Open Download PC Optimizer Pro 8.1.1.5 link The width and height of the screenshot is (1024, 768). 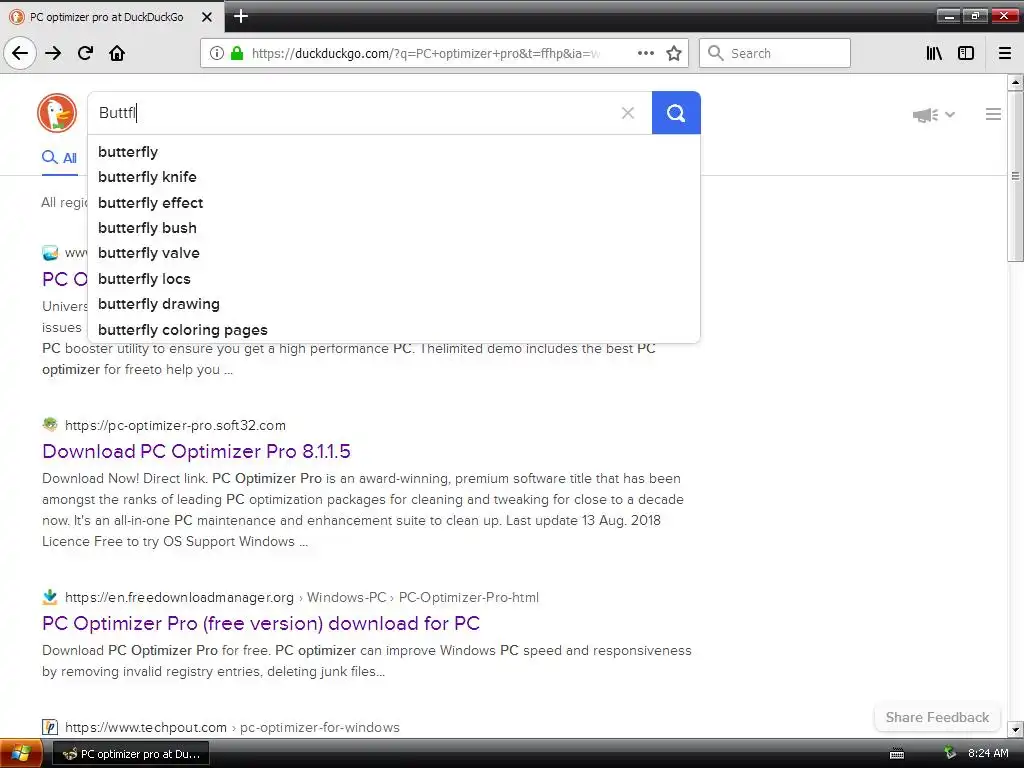[196, 451]
